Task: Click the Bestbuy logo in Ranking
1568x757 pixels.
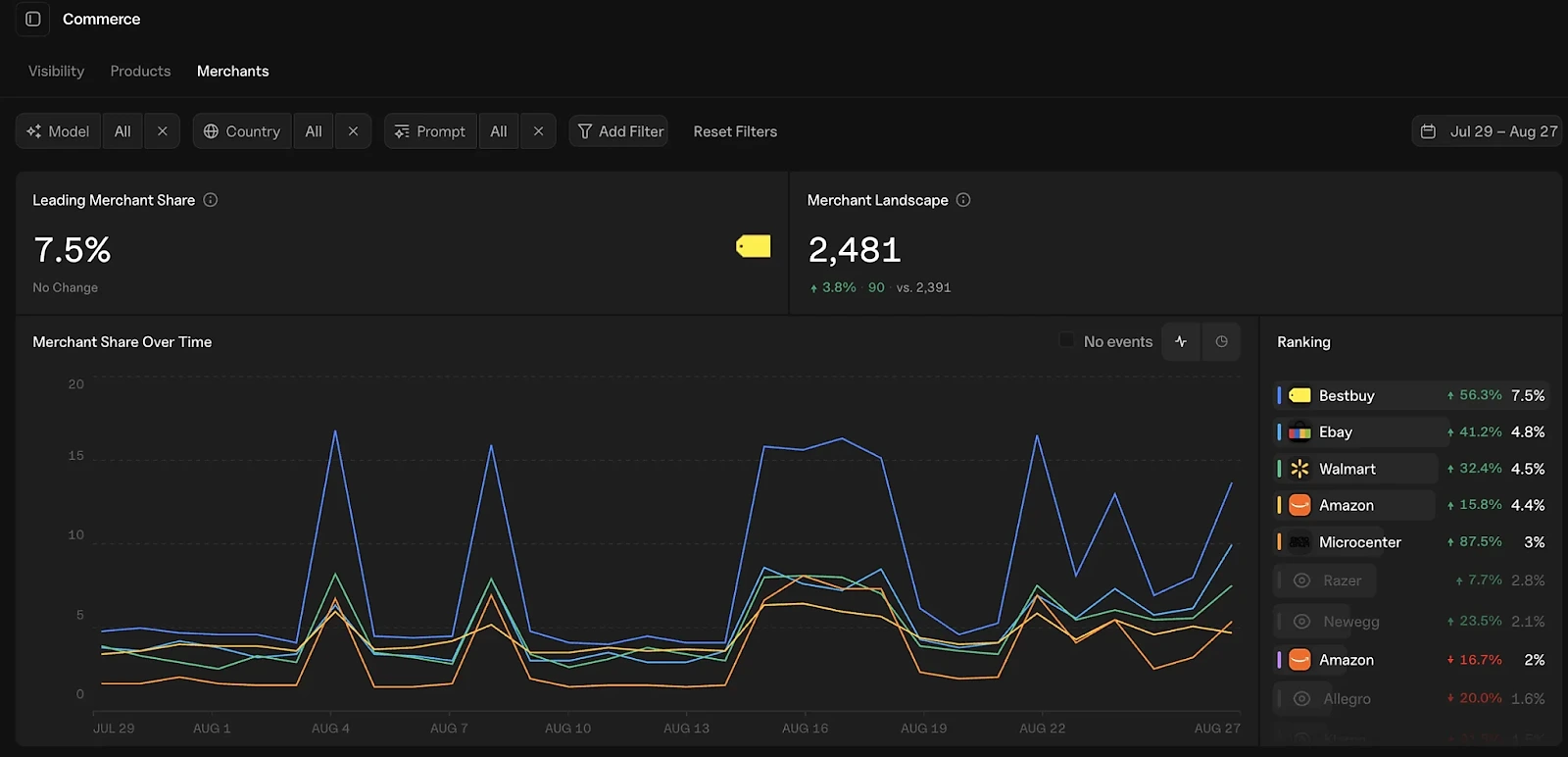Action: (1299, 395)
